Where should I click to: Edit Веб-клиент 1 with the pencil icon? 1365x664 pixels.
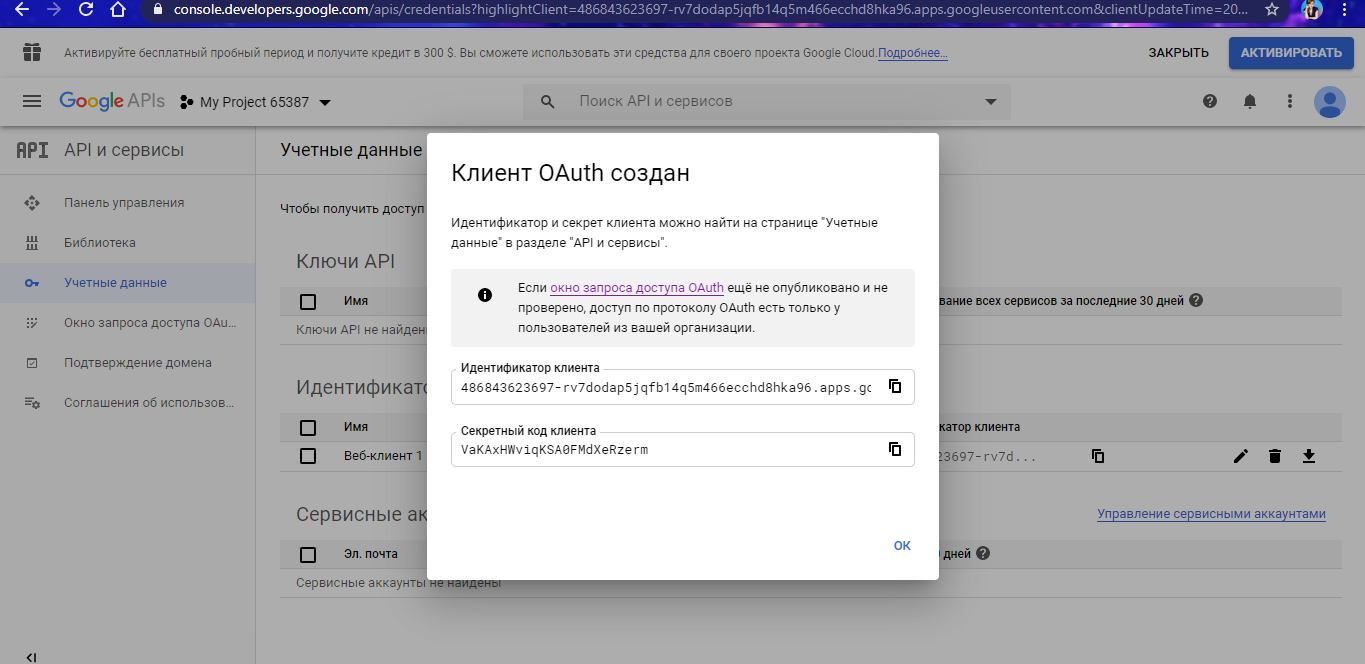(1241, 456)
